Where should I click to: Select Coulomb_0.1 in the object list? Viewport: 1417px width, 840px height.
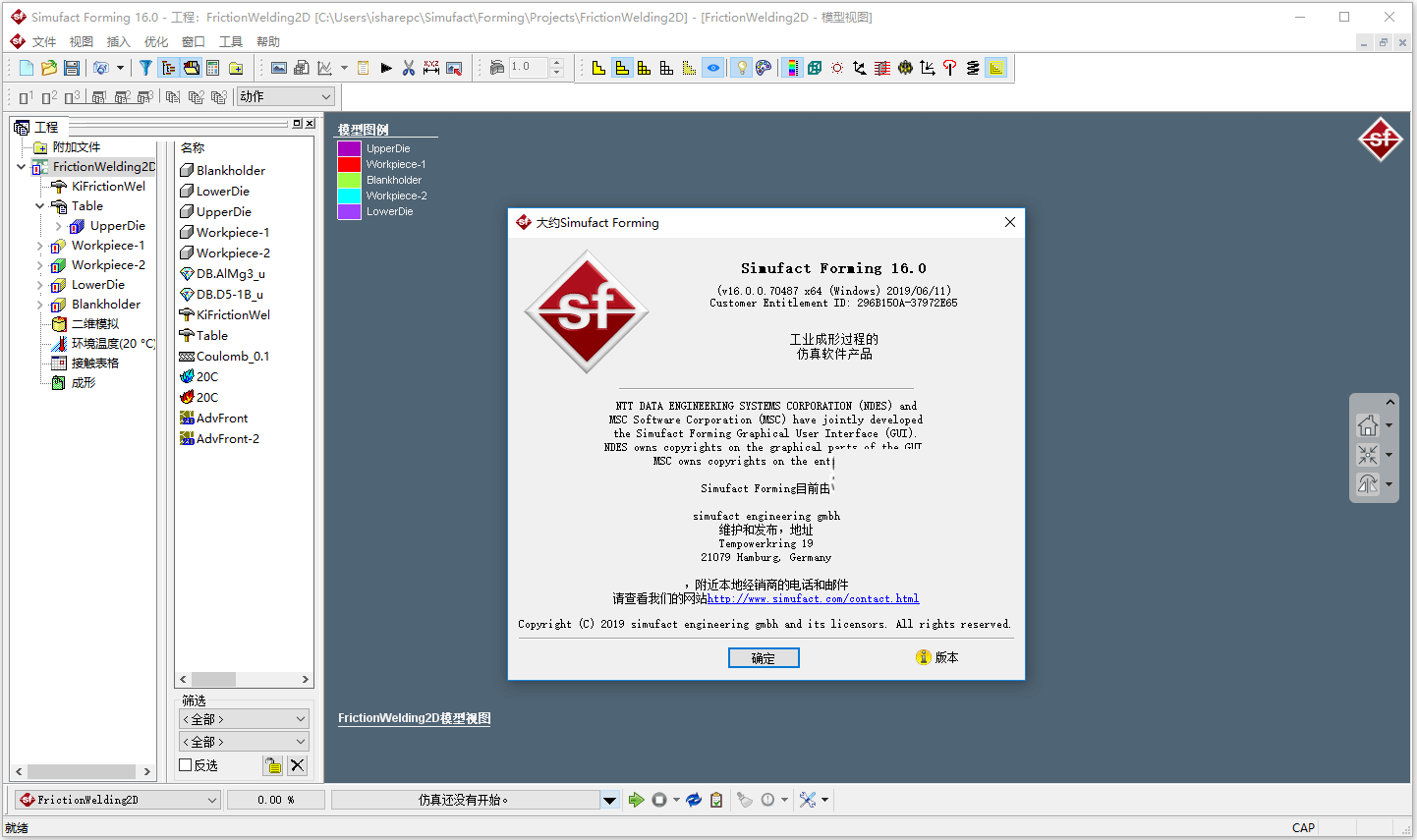tap(225, 357)
